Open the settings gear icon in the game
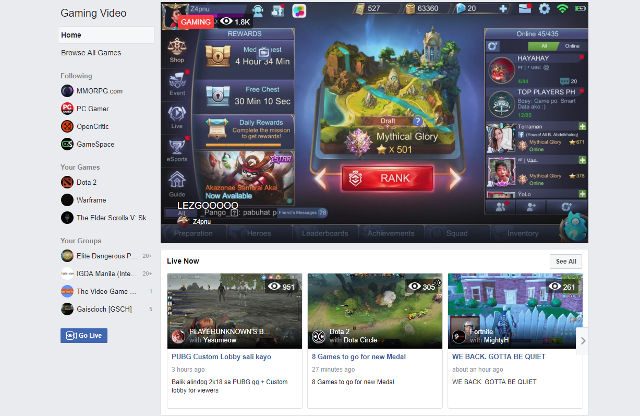640x416 pixels. click(x=544, y=9)
